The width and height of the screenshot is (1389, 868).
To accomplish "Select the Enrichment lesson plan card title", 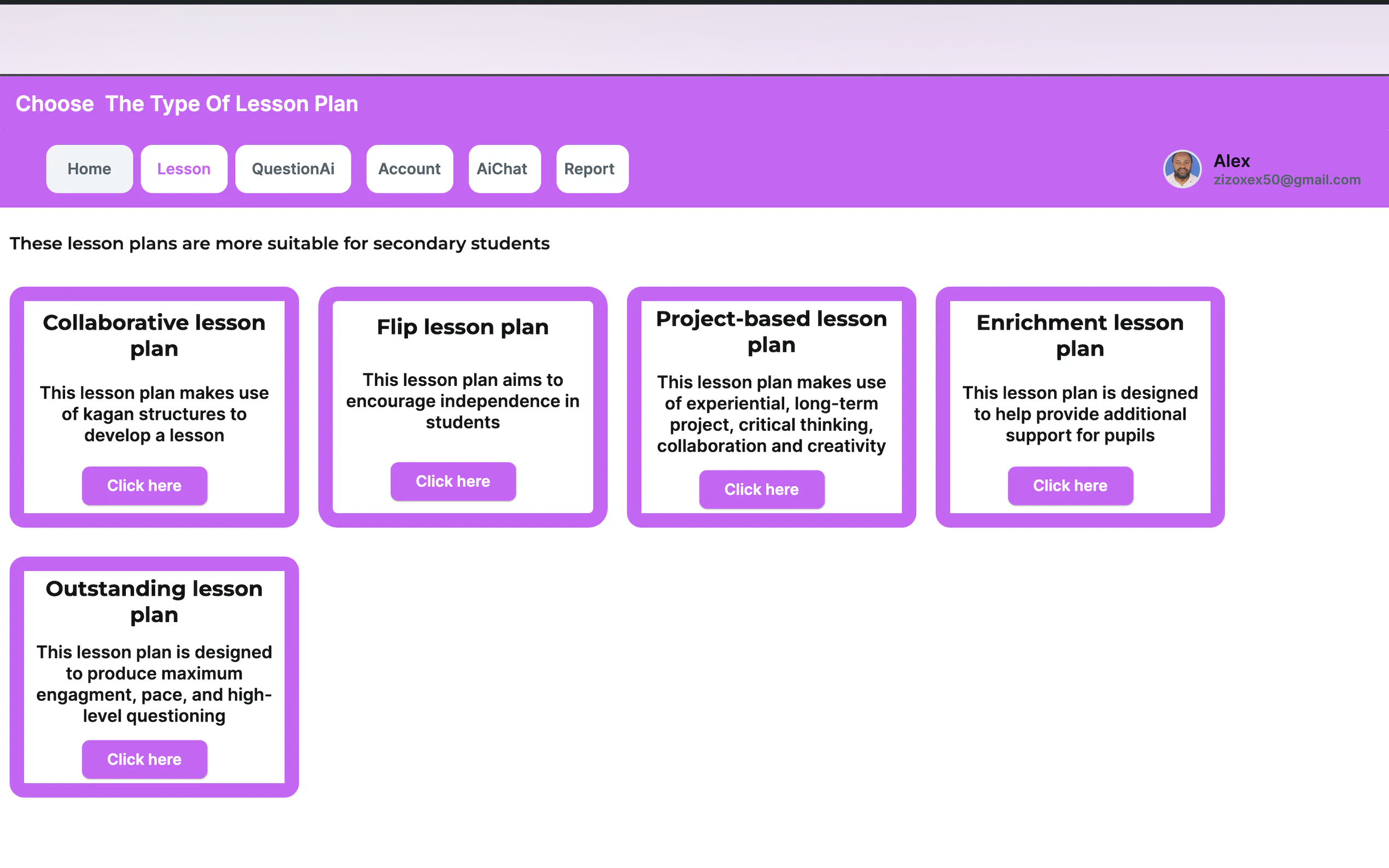I will (x=1079, y=335).
